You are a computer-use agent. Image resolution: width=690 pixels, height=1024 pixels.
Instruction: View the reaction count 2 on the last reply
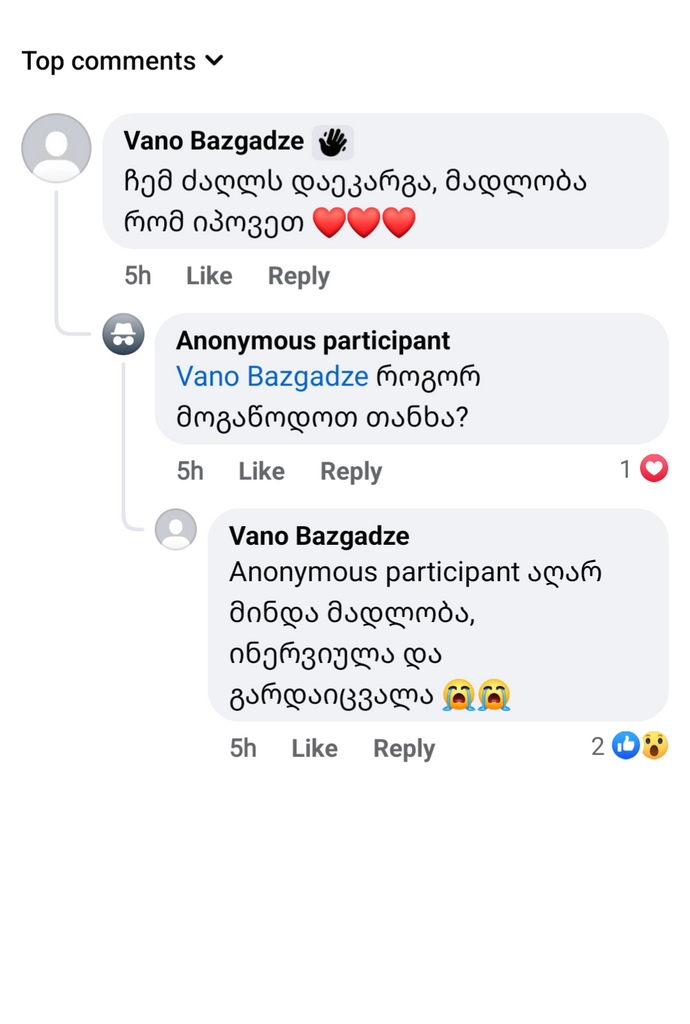(x=597, y=746)
